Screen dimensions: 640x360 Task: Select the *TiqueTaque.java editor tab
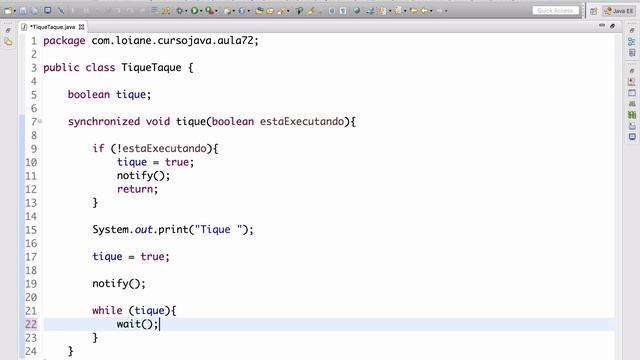point(53,27)
